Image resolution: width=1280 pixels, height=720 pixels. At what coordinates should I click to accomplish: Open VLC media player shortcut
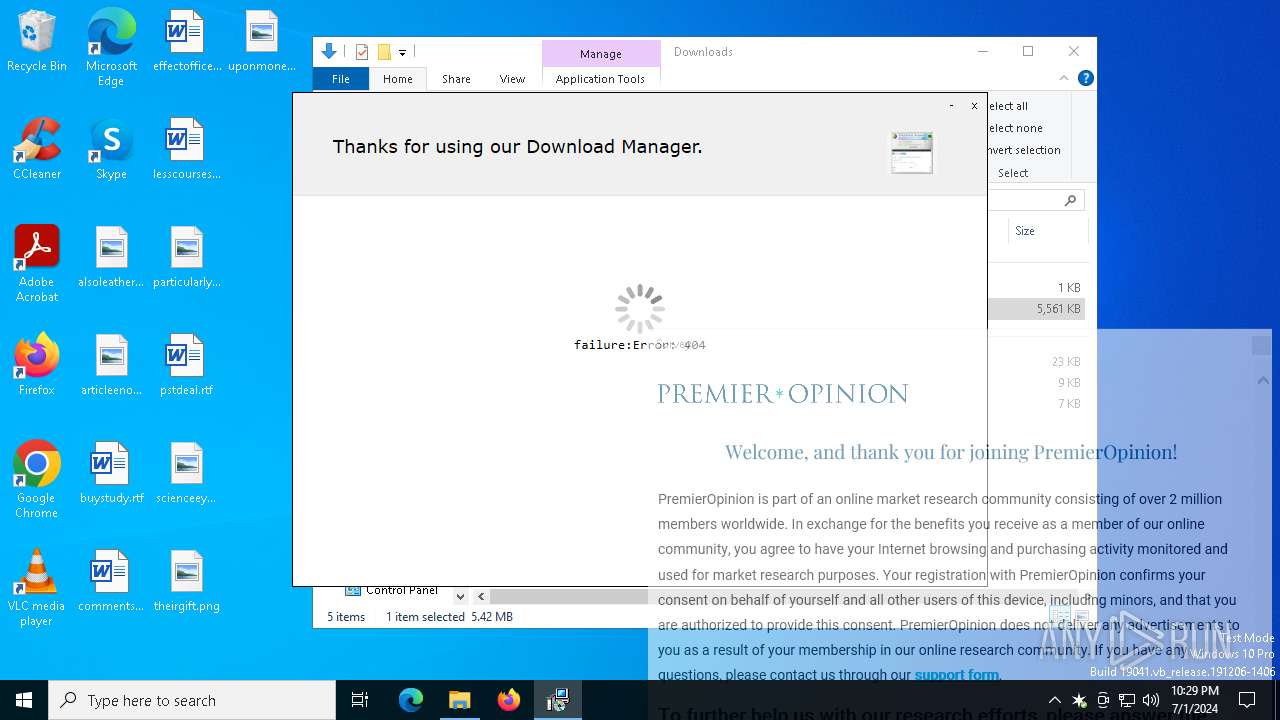[x=37, y=588]
